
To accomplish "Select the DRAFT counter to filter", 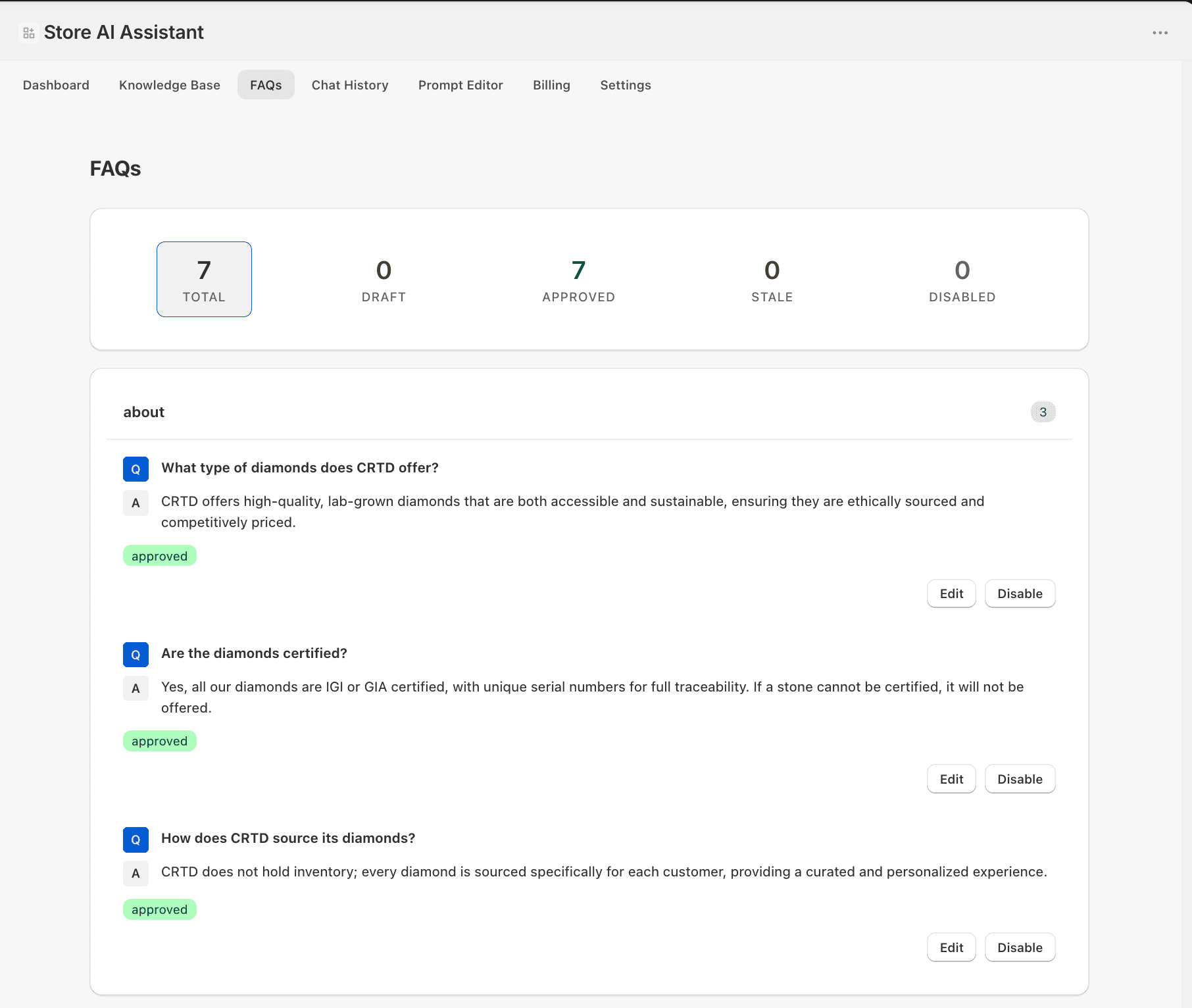I will pos(384,279).
